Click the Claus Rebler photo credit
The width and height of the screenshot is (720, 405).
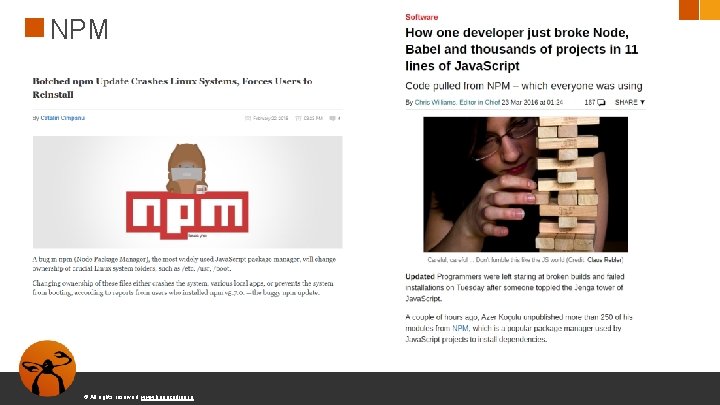pos(605,260)
